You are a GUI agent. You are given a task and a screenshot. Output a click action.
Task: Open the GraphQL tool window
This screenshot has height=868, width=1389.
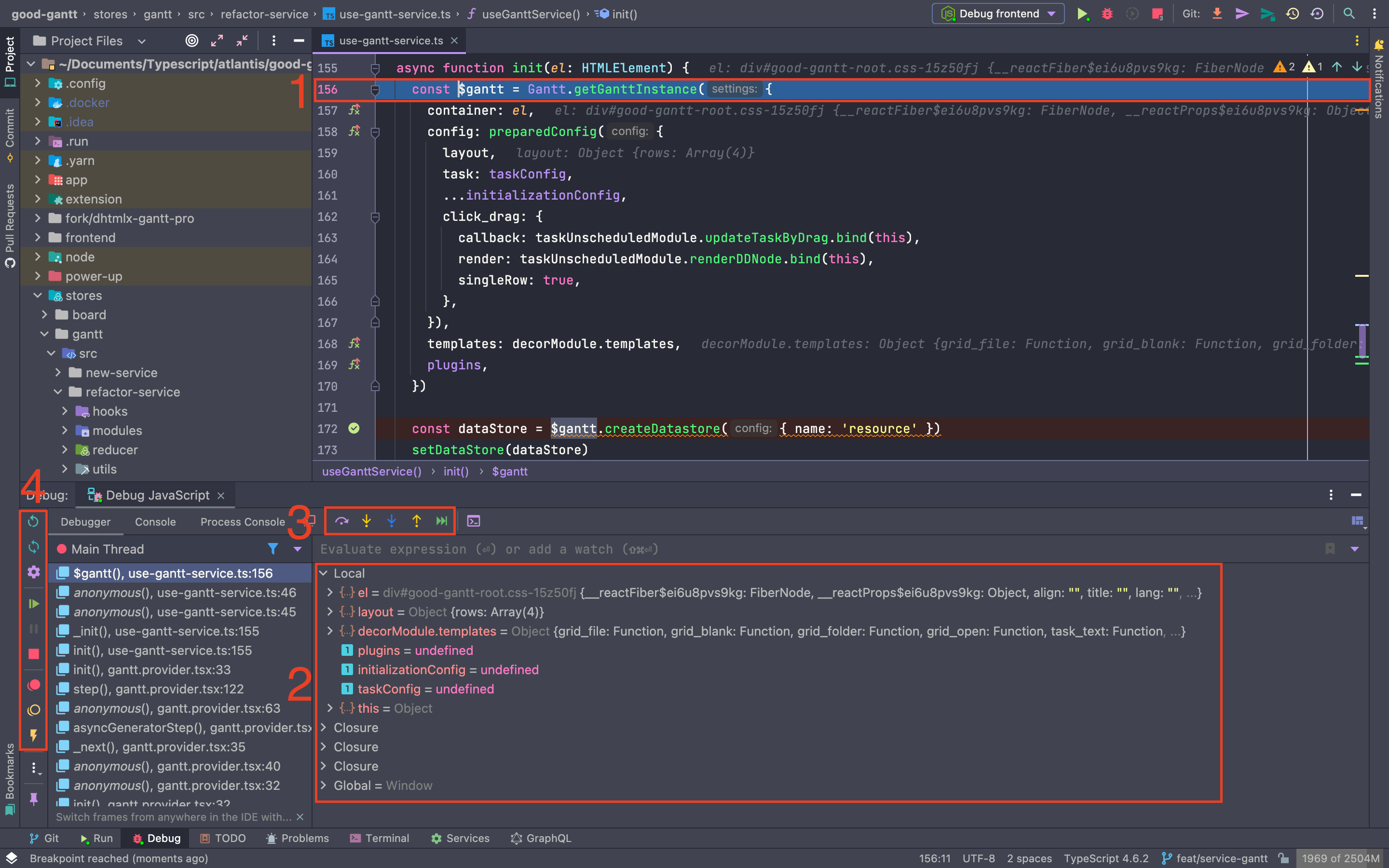(541, 838)
